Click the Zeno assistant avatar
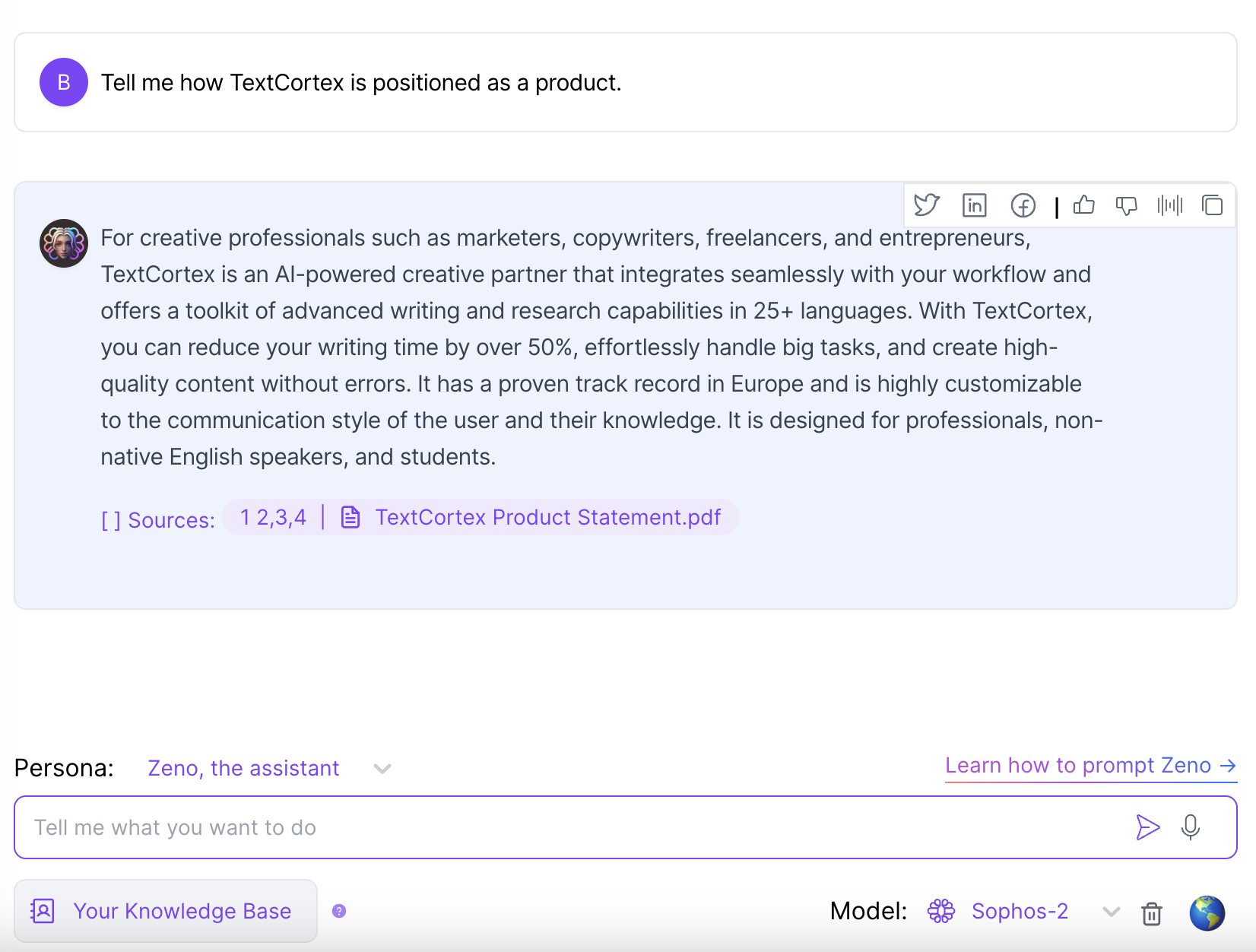 tap(64, 243)
